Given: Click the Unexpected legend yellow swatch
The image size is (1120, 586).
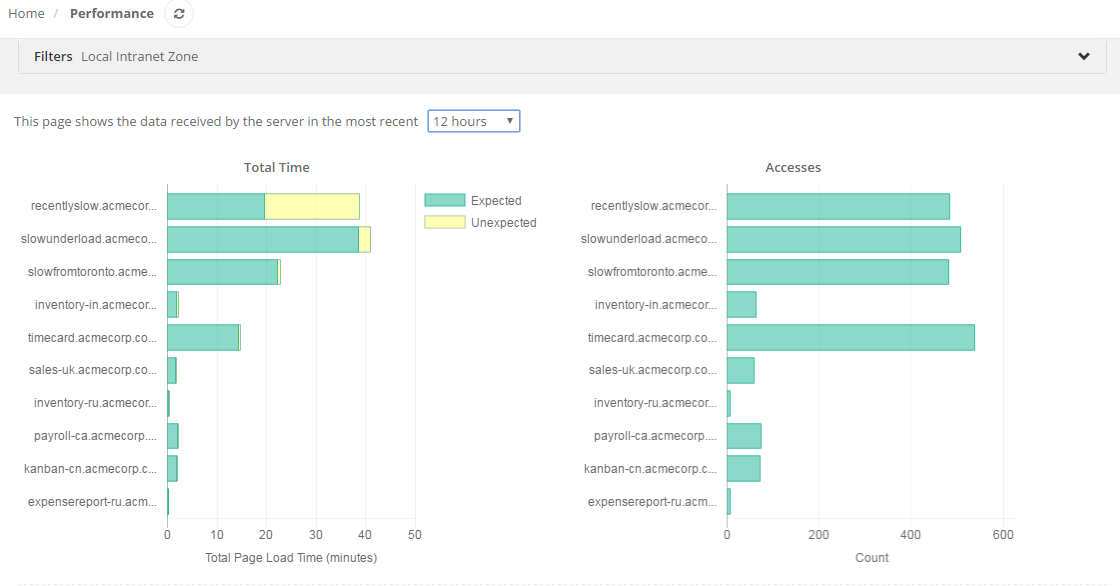Looking at the screenshot, I should pyautogui.click(x=444, y=222).
